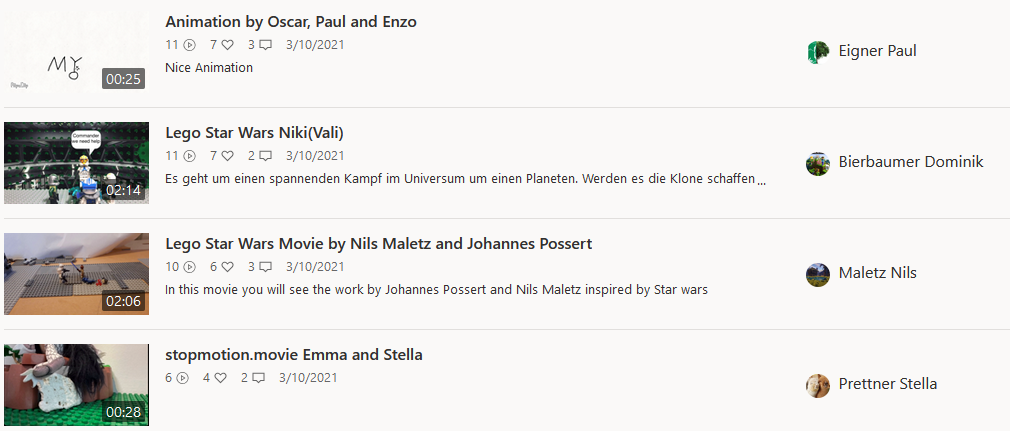Open Lego Star Wars Niki(Vali) video title
The width and height of the screenshot is (1010, 431).
pyautogui.click(x=254, y=133)
